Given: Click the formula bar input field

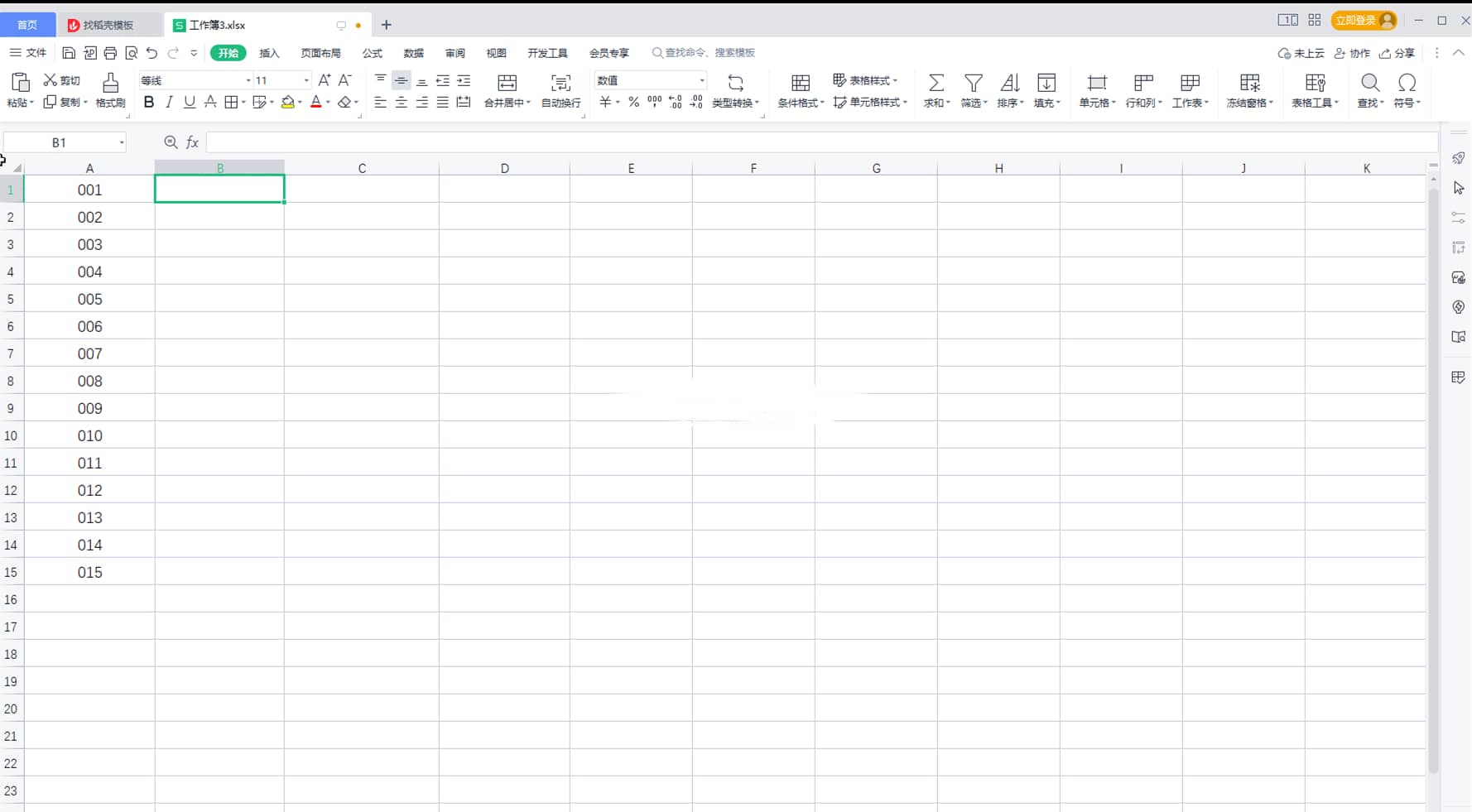Looking at the screenshot, I should tap(821, 142).
